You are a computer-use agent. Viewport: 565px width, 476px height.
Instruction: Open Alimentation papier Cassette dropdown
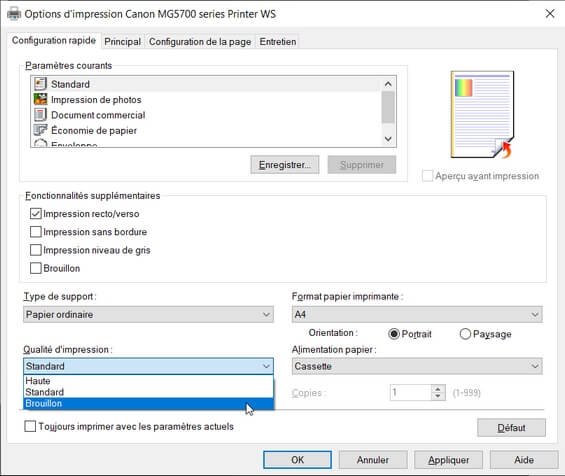tap(417, 366)
